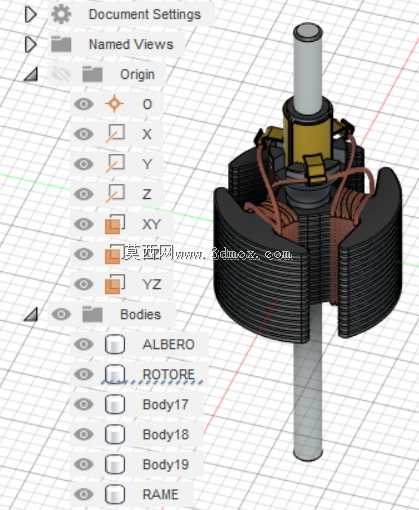This screenshot has width=419, height=510.
Task: Click the Body17 body icon
Action: tap(115, 404)
